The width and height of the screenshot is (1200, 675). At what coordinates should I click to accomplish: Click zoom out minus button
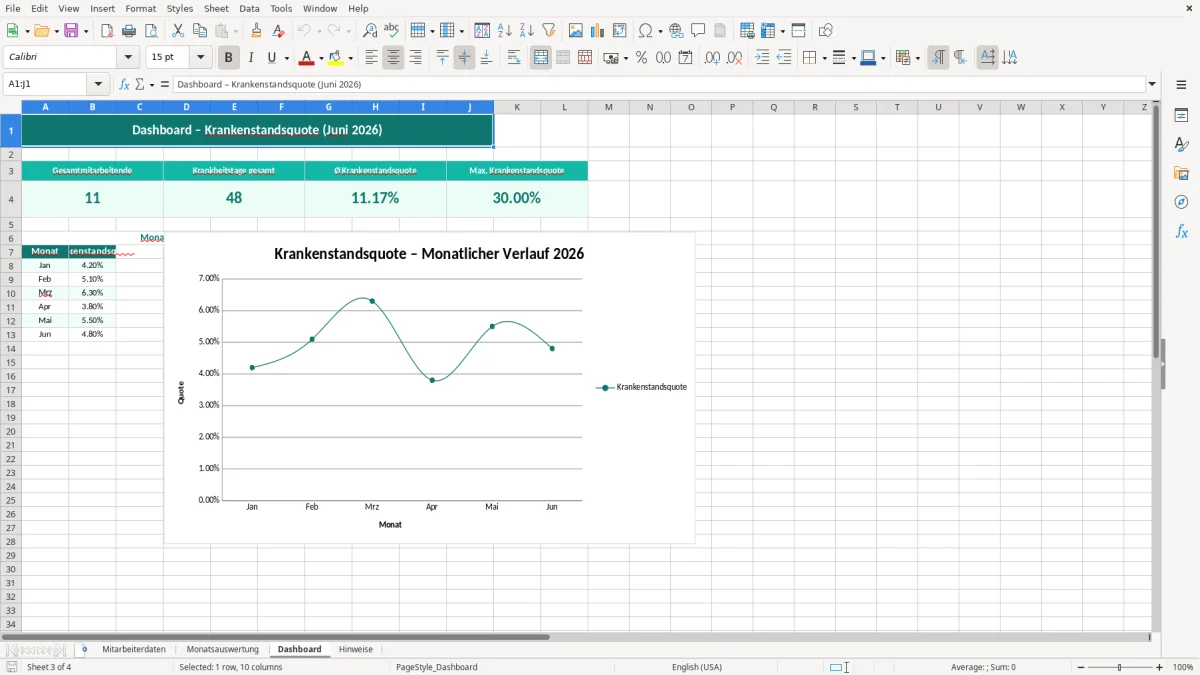click(1081, 667)
